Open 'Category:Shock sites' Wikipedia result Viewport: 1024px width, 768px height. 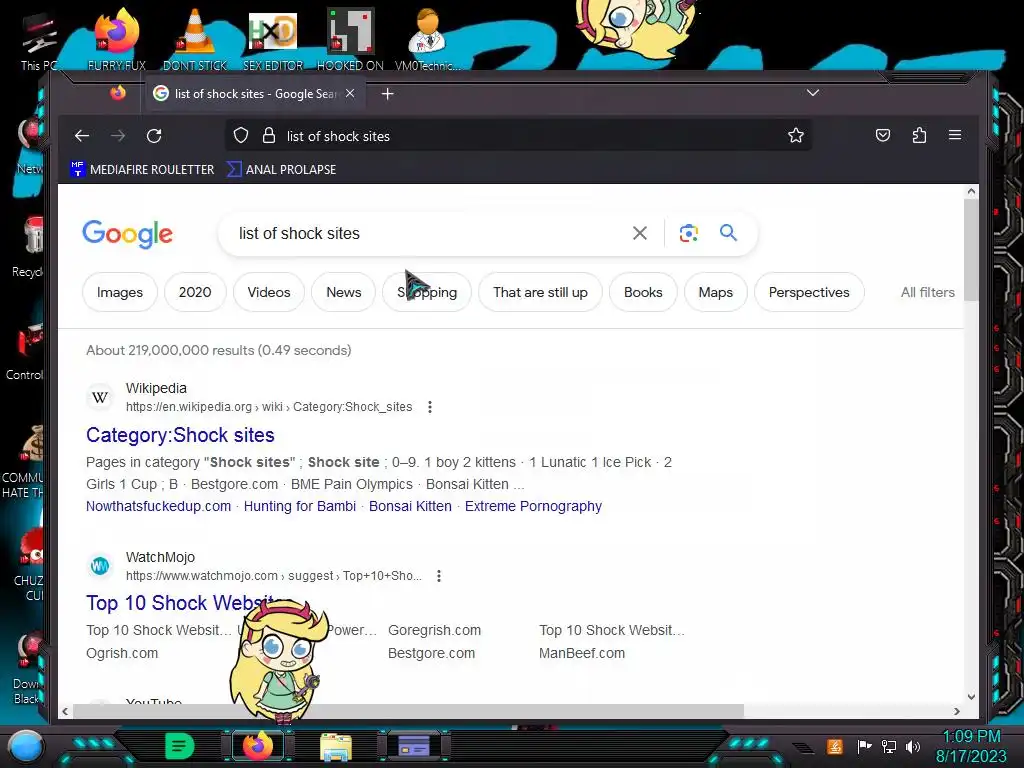pyautogui.click(x=180, y=435)
